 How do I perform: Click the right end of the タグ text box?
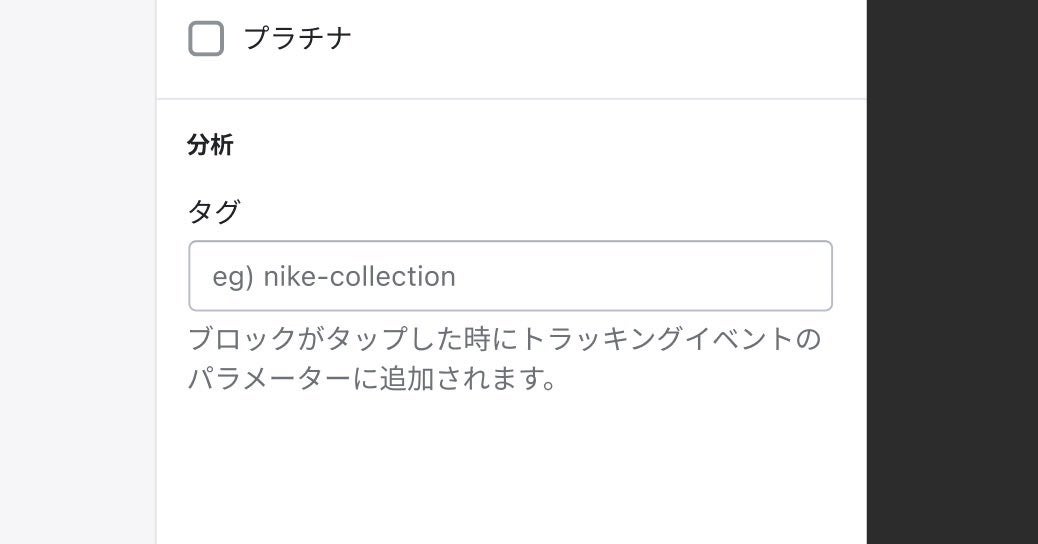point(810,276)
